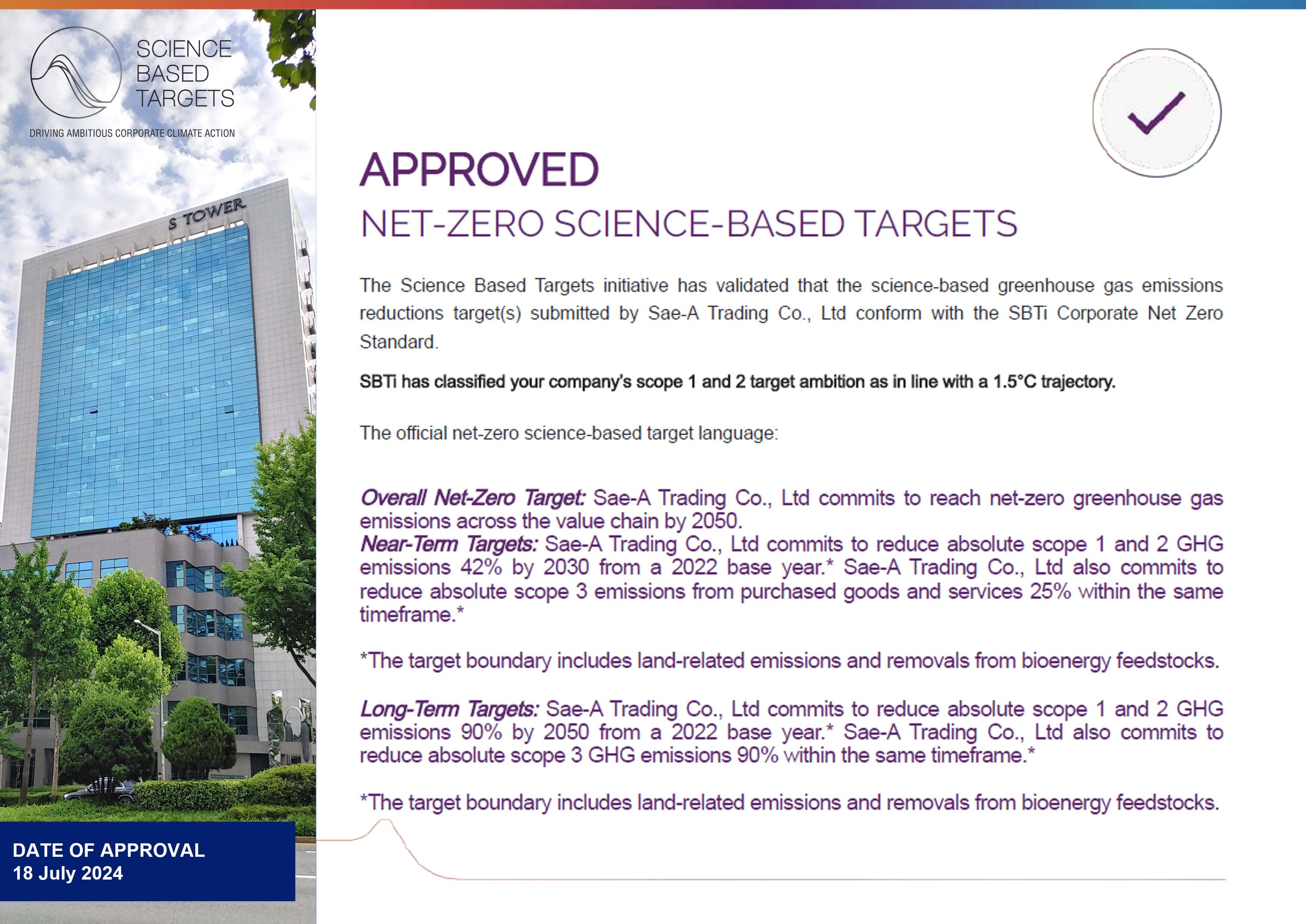Click "emissions 90% by 2050" text line
1306x924 pixels.
point(792,733)
